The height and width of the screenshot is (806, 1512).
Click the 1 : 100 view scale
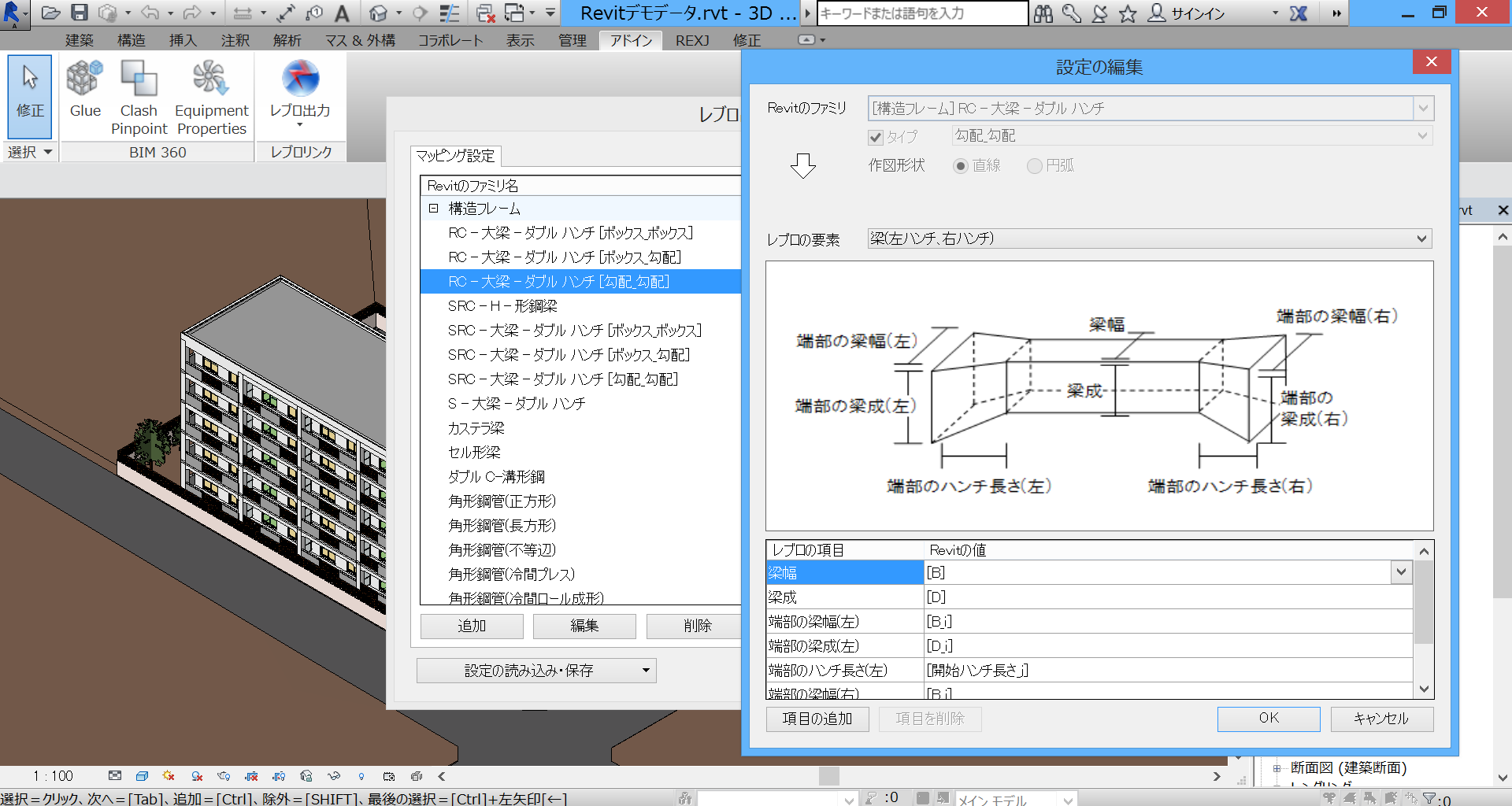point(53,776)
